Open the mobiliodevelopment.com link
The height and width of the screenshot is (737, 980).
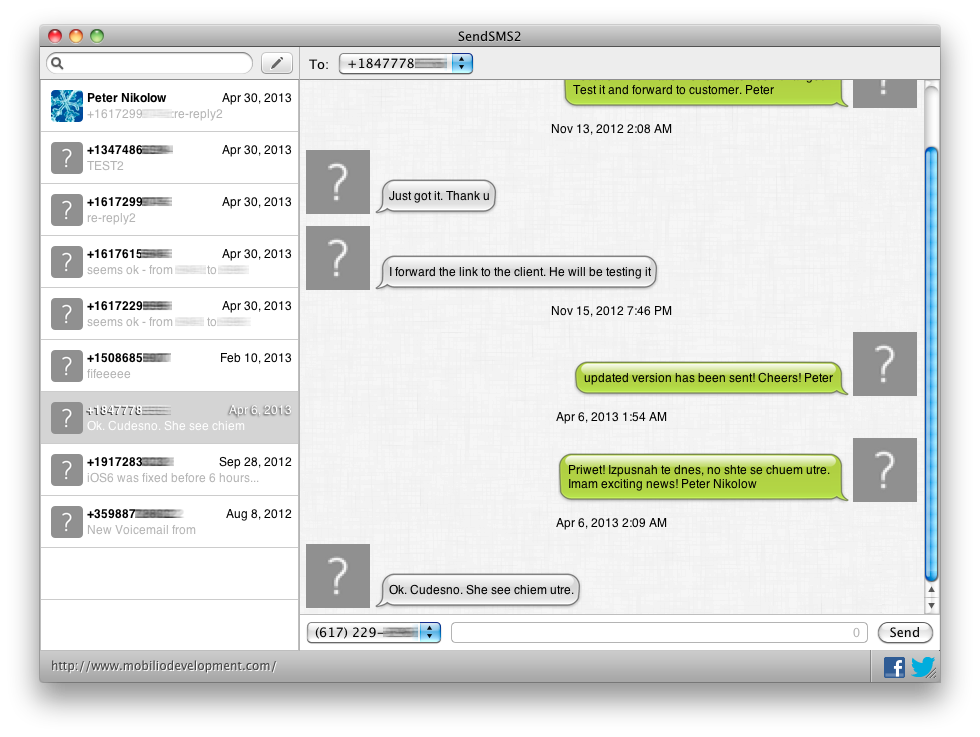(x=164, y=666)
